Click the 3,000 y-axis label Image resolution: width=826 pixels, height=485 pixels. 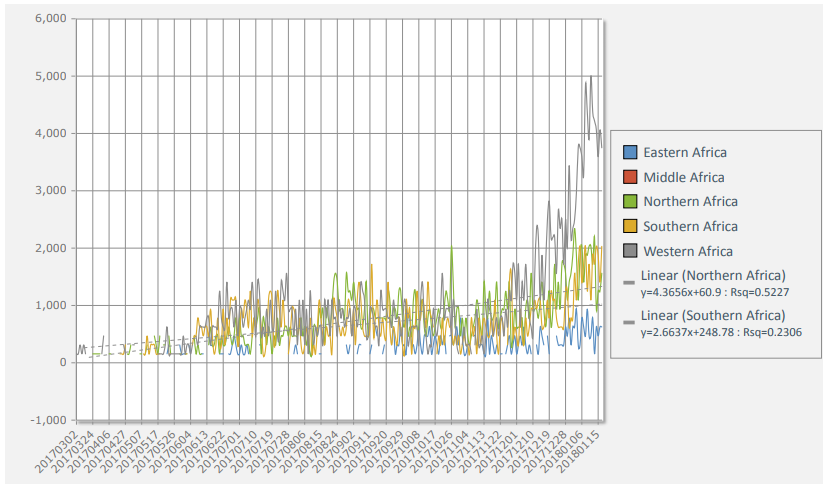[x=51, y=190]
